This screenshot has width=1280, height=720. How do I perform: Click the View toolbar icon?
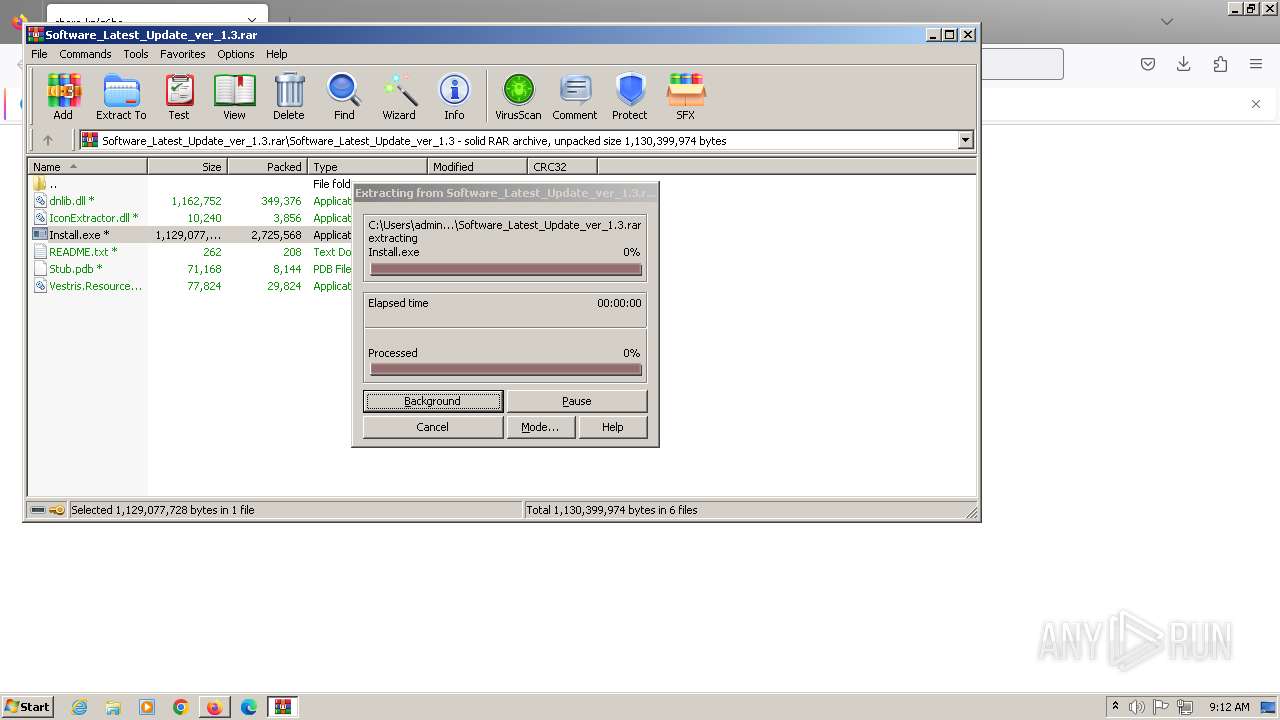(234, 97)
